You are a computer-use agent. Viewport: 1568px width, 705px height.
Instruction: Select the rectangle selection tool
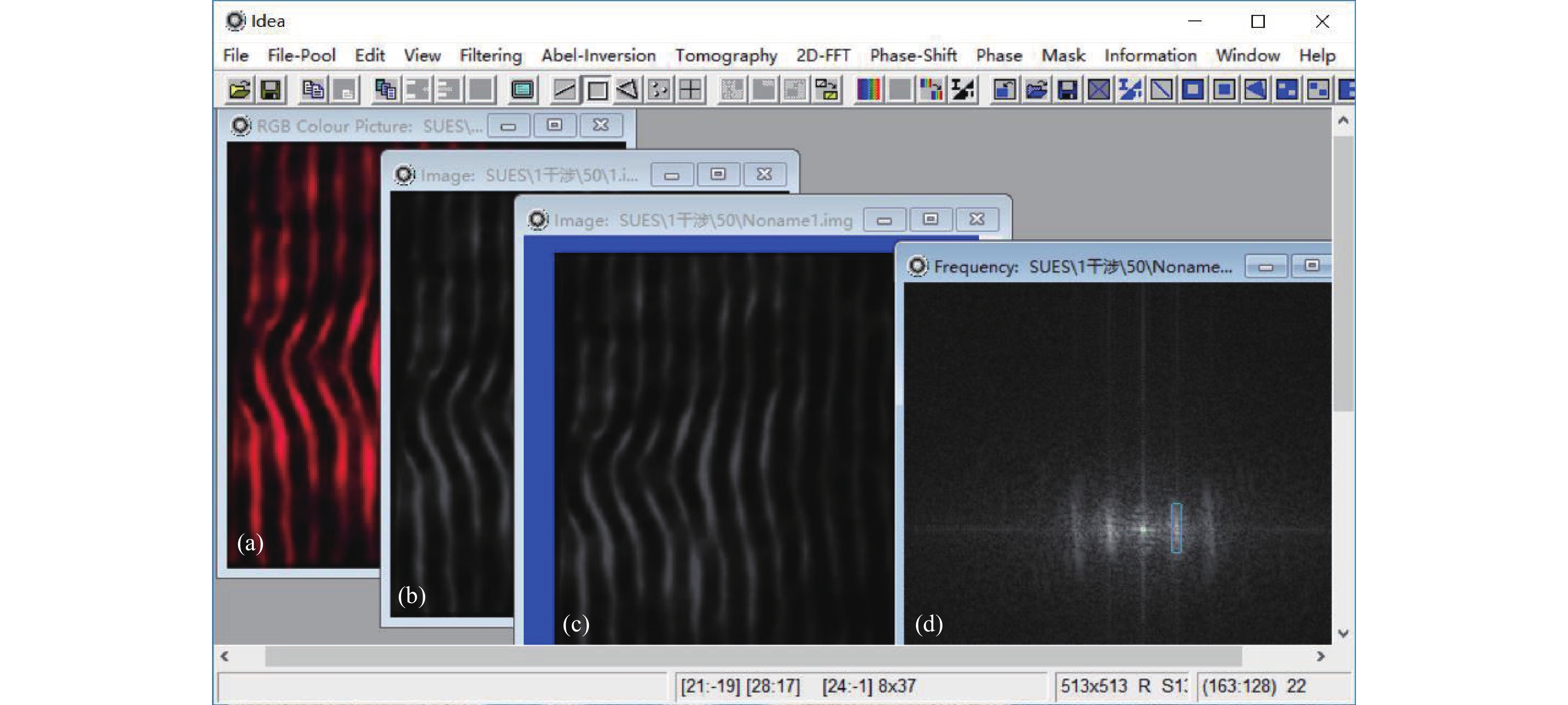tap(596, 90)
